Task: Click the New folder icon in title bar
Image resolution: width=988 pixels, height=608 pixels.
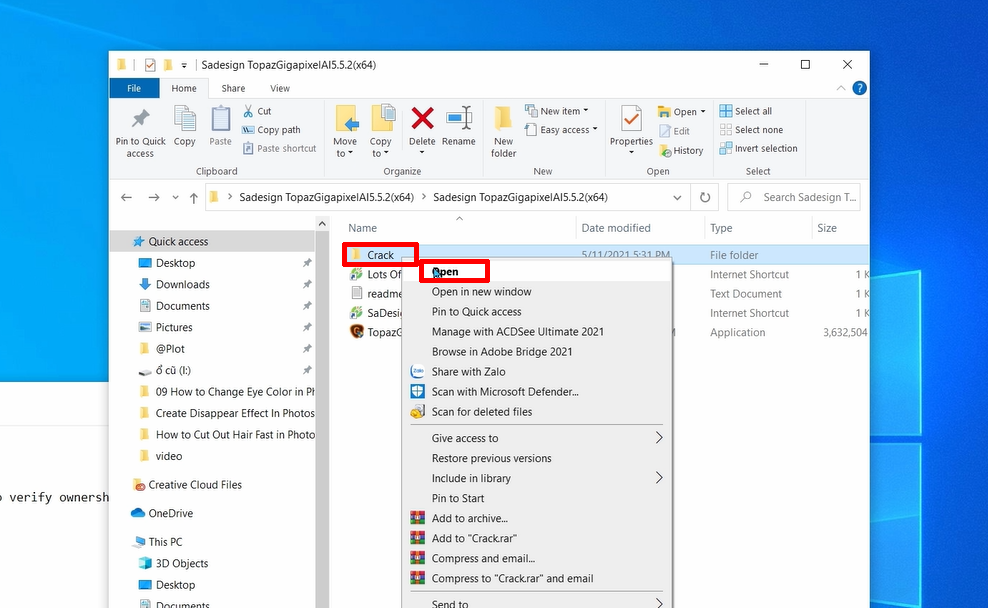Action: [x=168, y=65]
